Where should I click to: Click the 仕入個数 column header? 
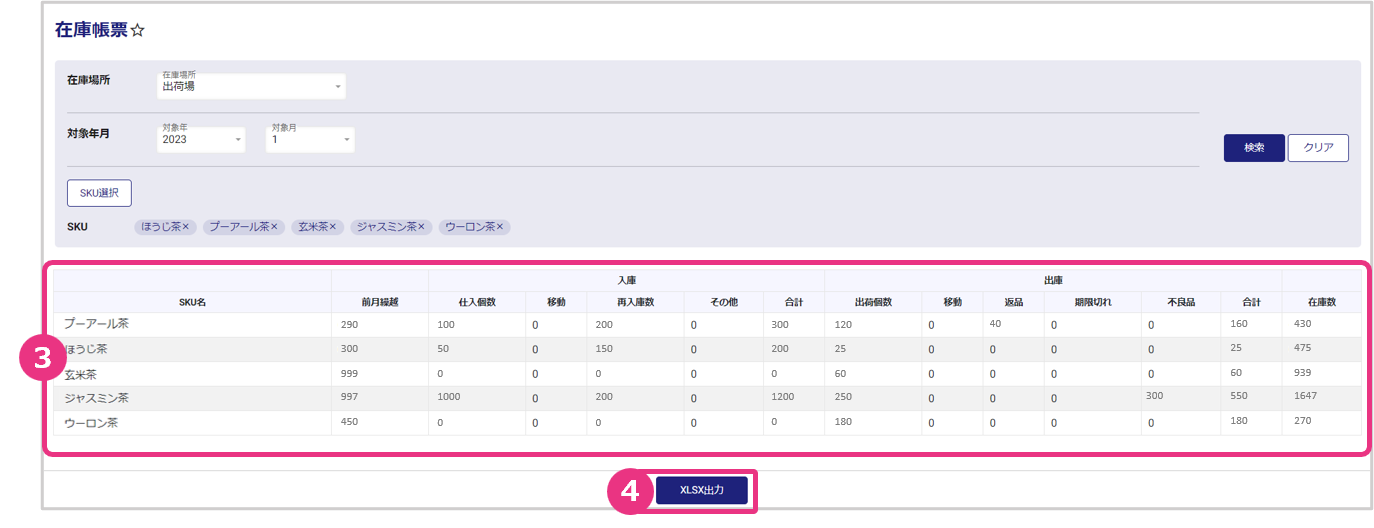(x=477, y=301)
